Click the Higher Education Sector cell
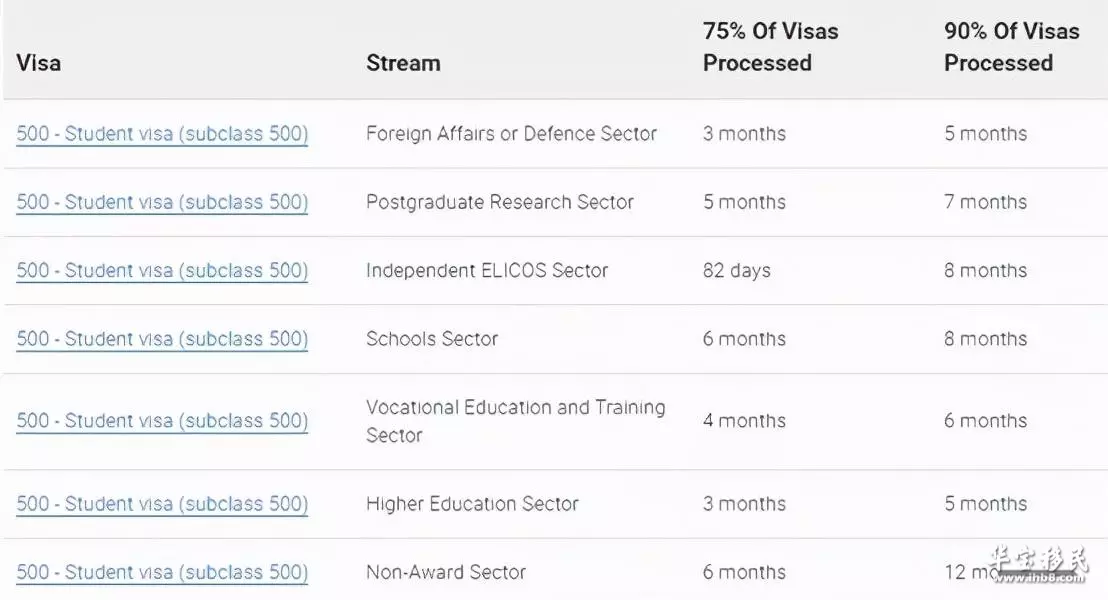 (472, 504)
